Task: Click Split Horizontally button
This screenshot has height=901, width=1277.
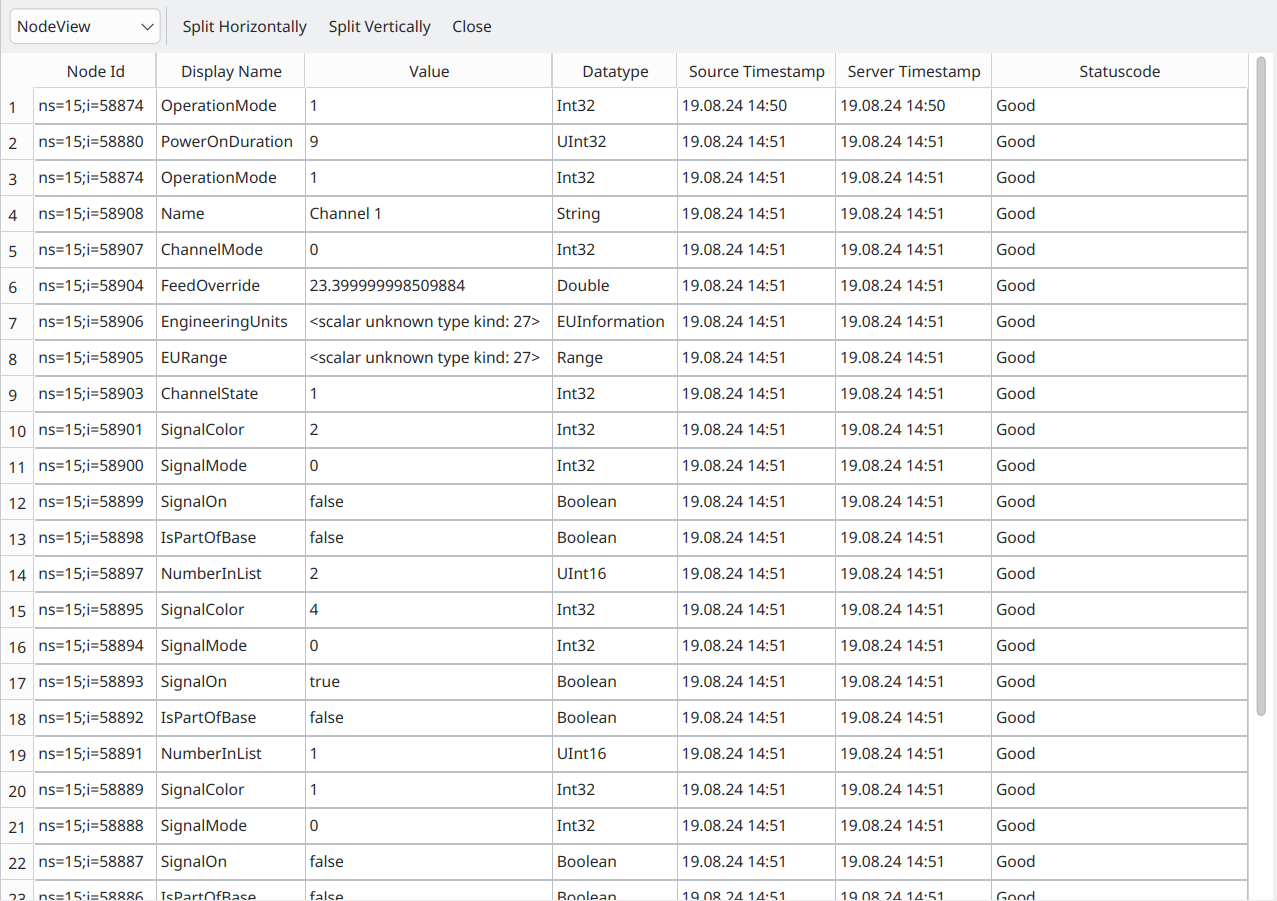Action: pyautogui.click(x=244, y=27)
